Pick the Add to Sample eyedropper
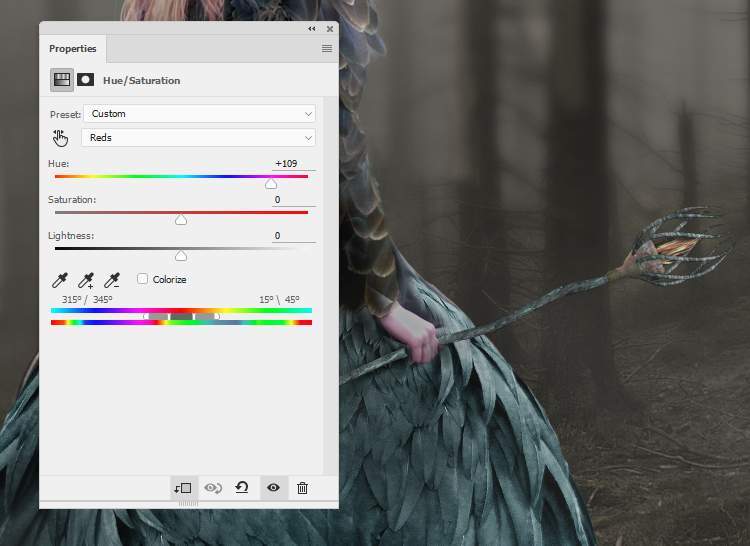The width and height of the screenshot is (750, 546). [x=86, y=280]
